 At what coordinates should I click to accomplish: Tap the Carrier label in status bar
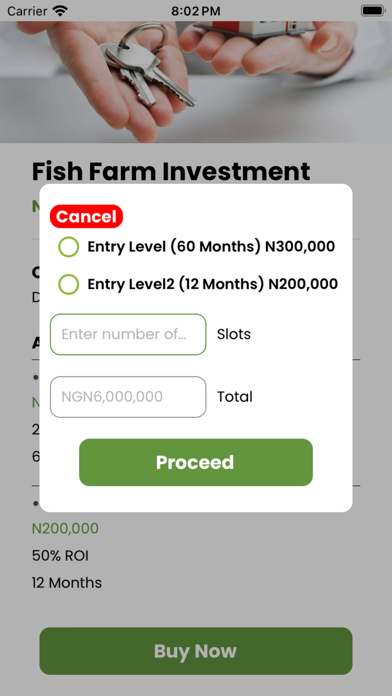[27, 11]
